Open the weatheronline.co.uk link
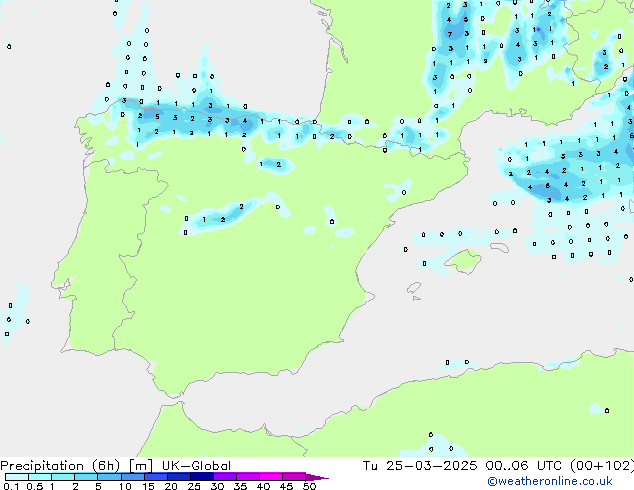The image size is (634, 490). tap(550, 481)
